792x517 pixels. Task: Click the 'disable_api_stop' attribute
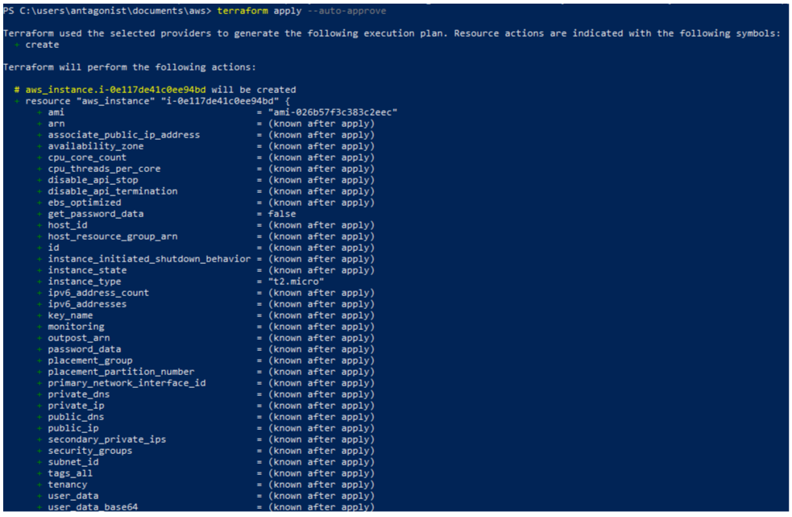pyautogui.click(x=93, y=180)
